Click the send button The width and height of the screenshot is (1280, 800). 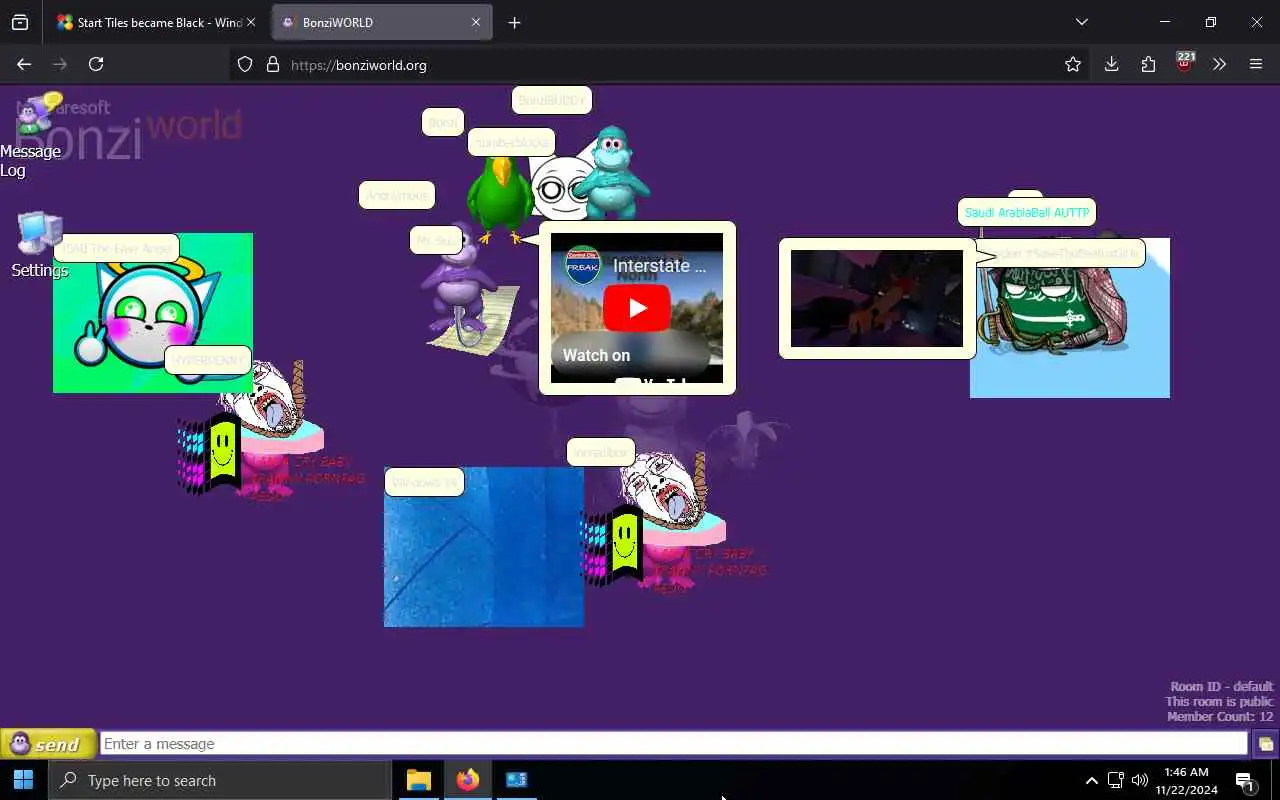(48, 744)
